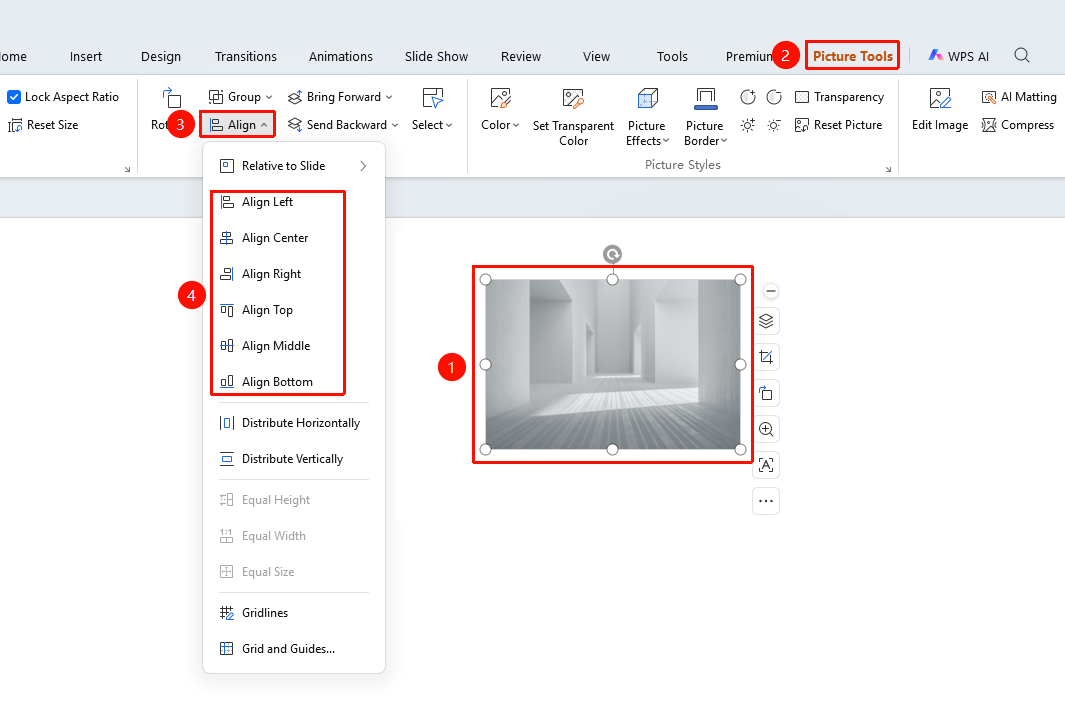Launch WPS AI
The width and height of the screenshot is (1065, 716).
[958, 56]
